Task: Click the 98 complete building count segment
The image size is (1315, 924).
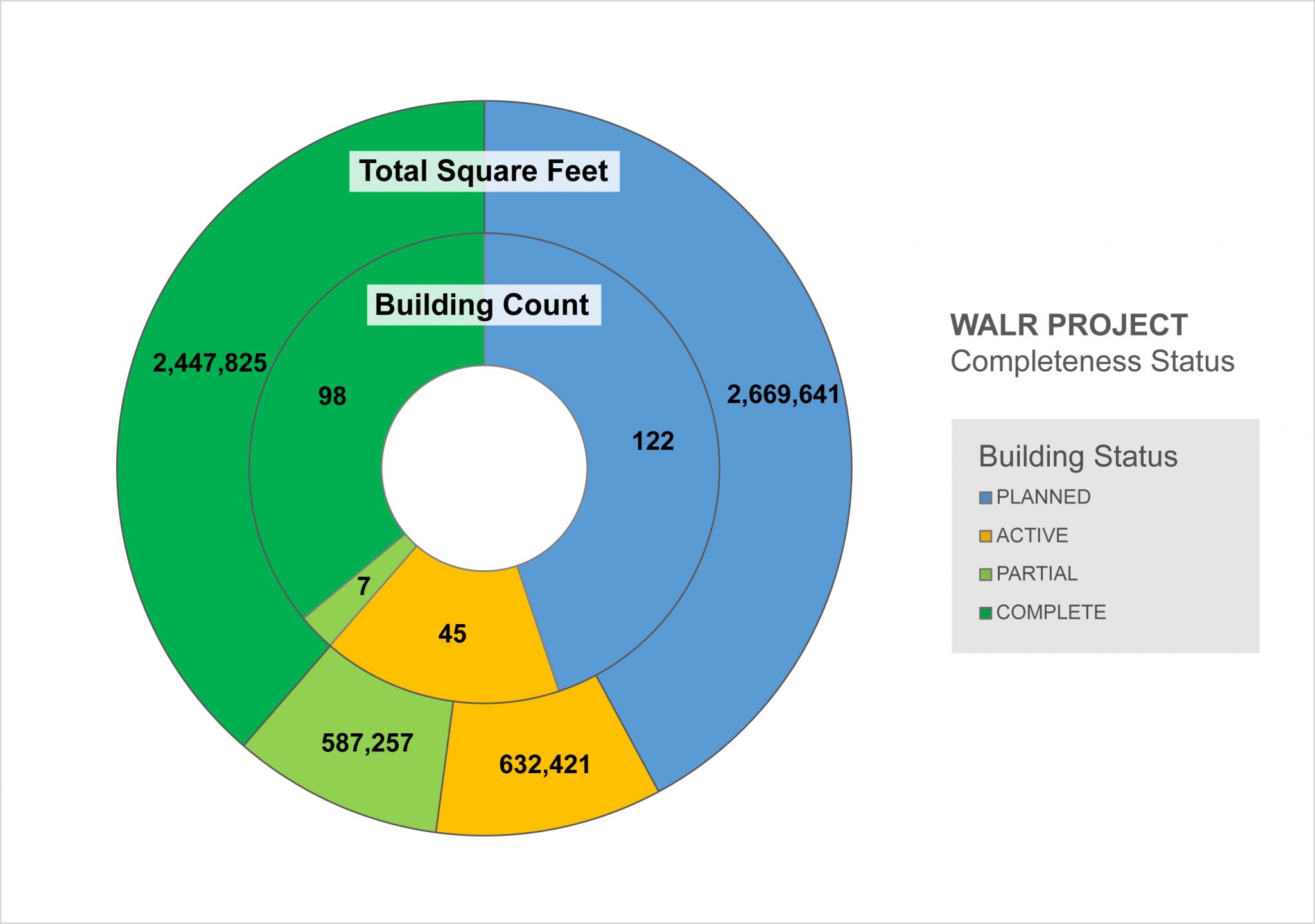Action: (x=332, y=396)
